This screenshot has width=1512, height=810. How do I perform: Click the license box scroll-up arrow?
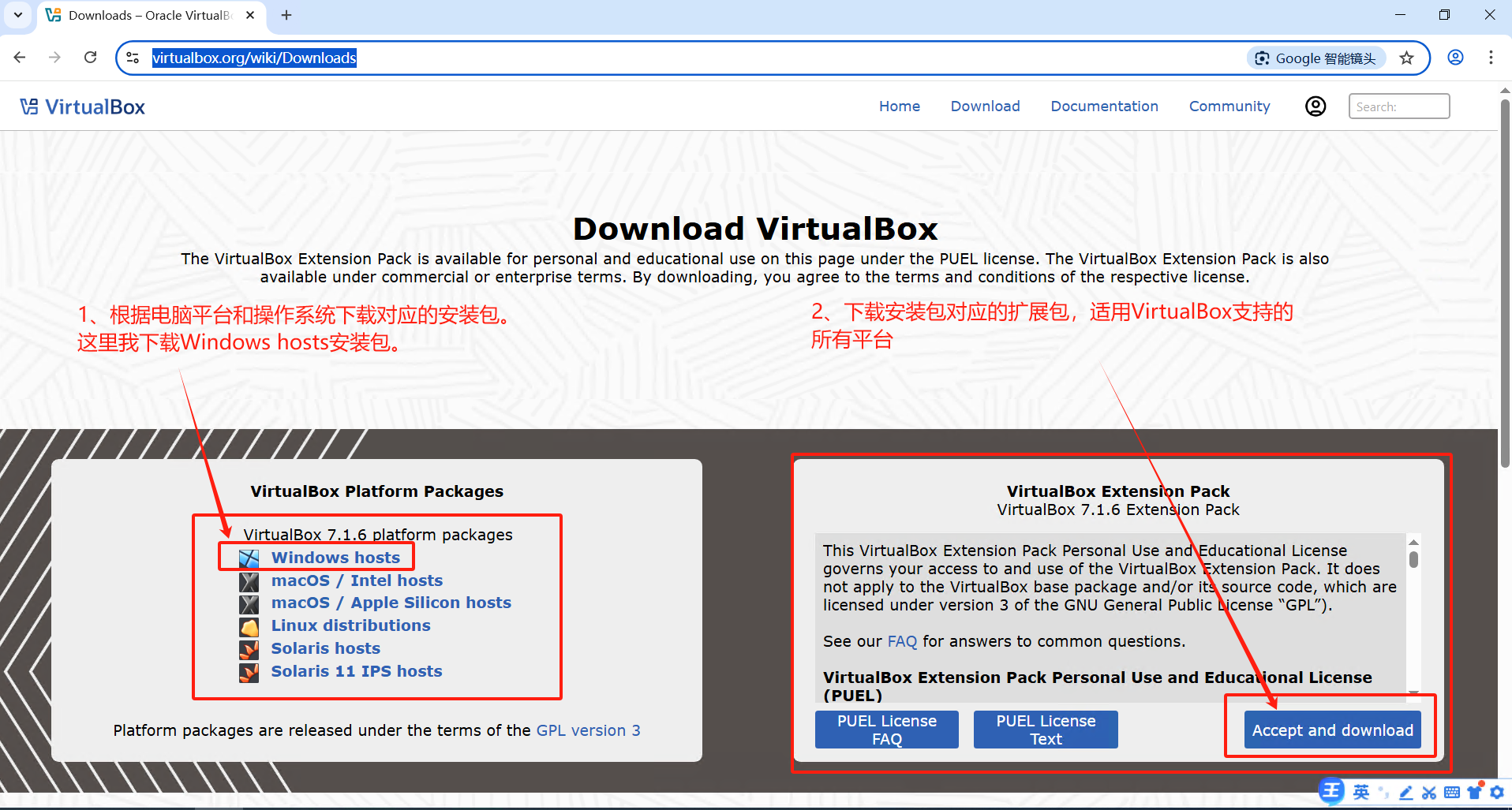pos(1413,542)
